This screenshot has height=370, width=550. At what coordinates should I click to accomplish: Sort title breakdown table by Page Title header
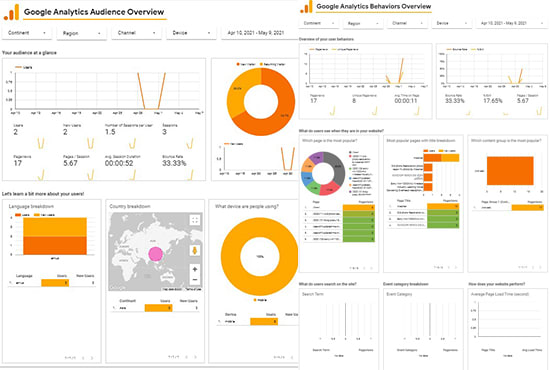(403, 201)
